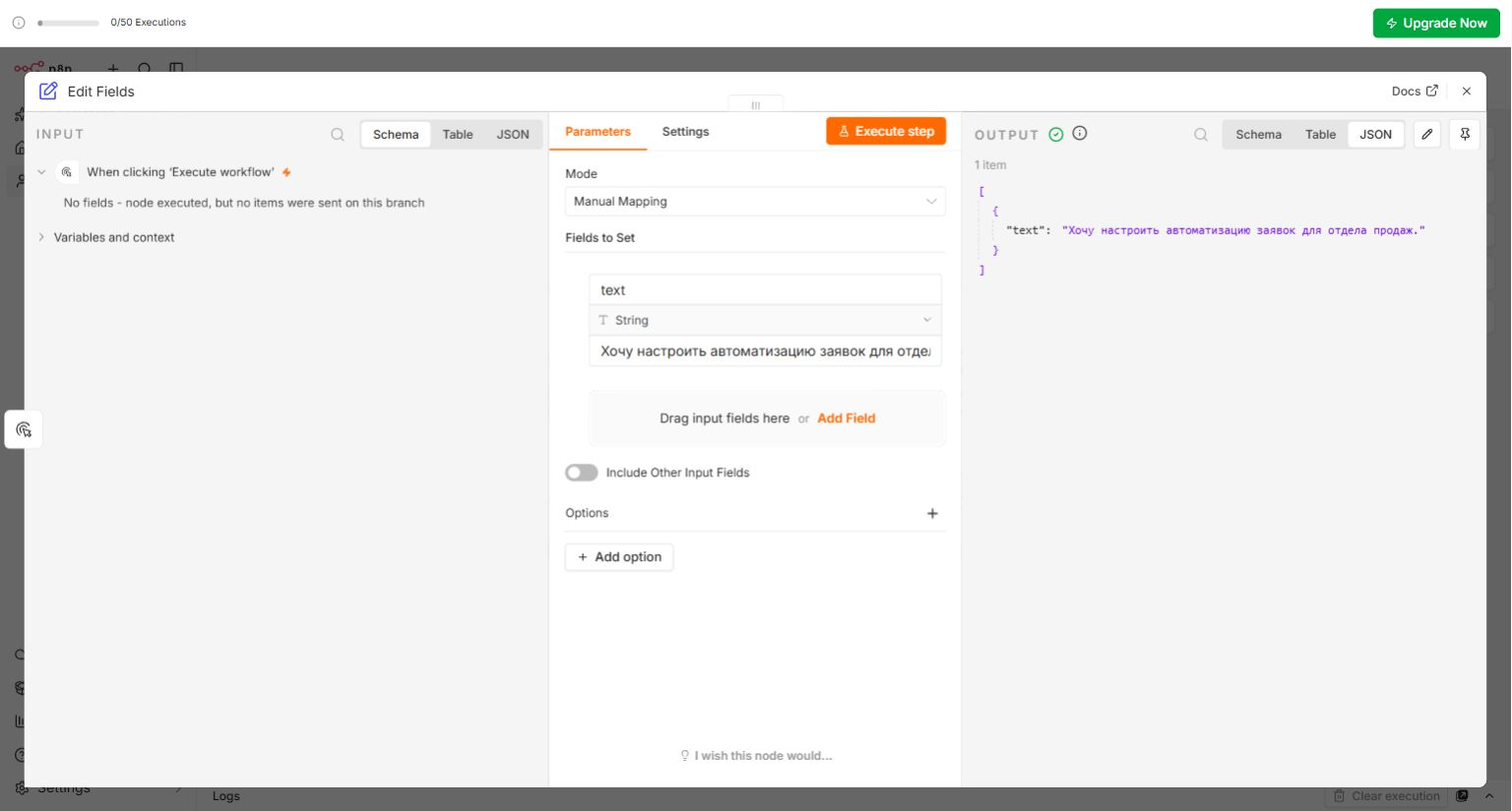Open the Docs link
Image resolution: width=1512 pixels, height=811 pixels.
pyautogui.click(x=1415, y=91)
